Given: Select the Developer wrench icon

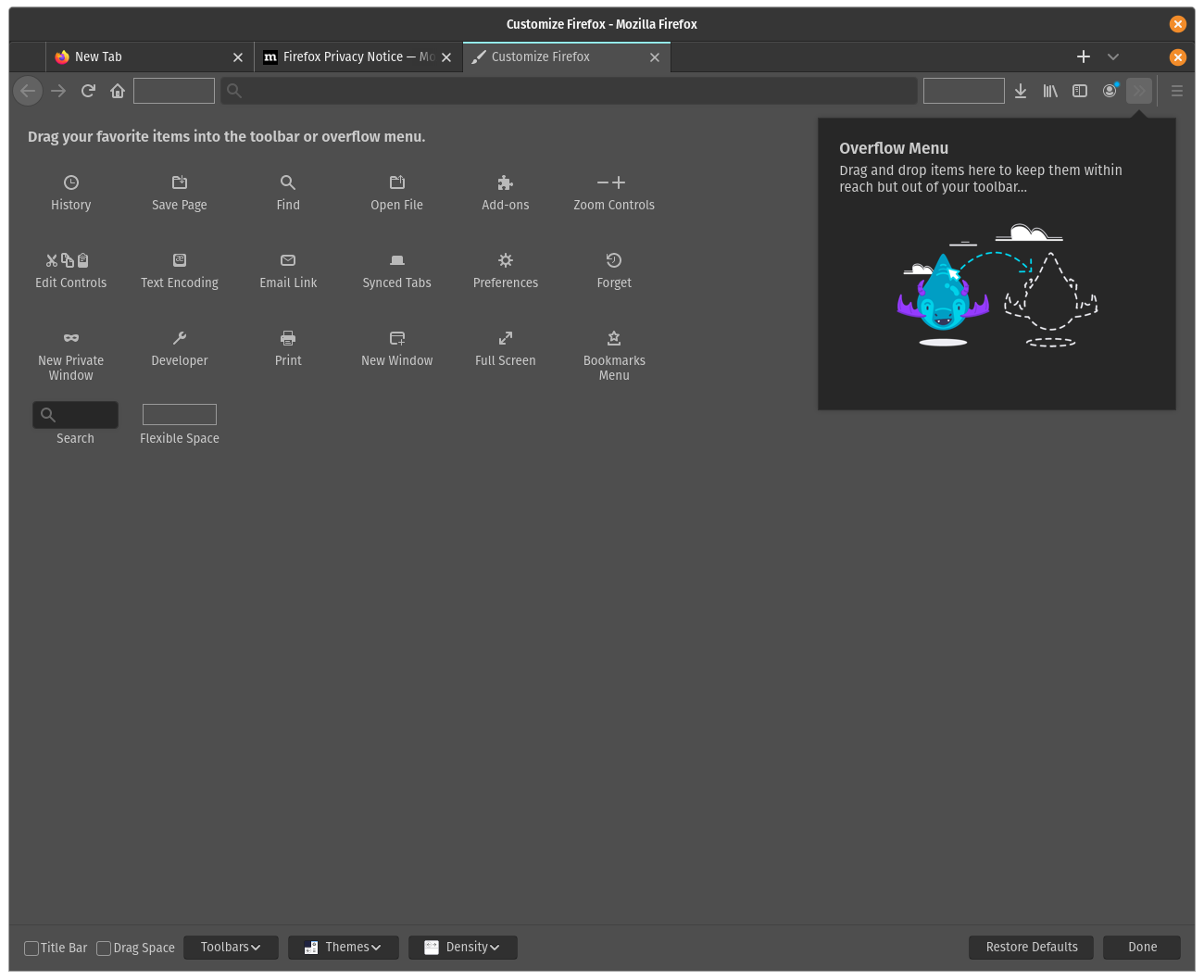Looking at the screenshot, I should click(180, 338).
